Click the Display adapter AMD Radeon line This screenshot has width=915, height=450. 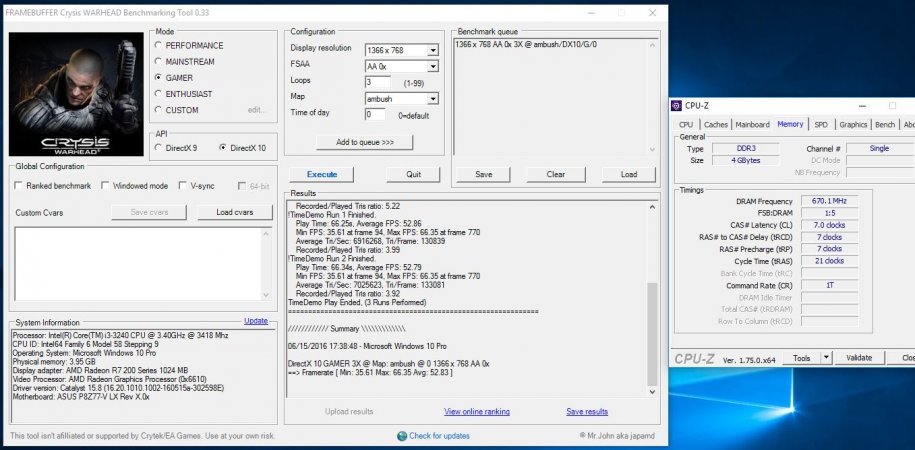[100, 371]
